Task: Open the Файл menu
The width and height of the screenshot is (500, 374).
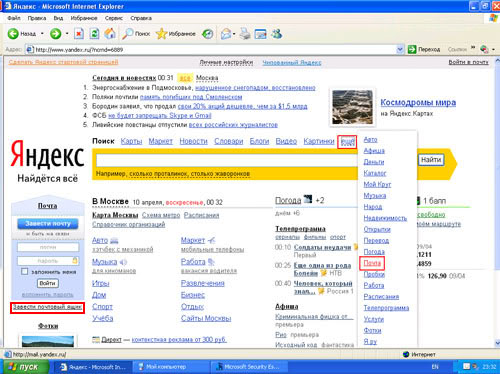Action: [x=14, y=18]
